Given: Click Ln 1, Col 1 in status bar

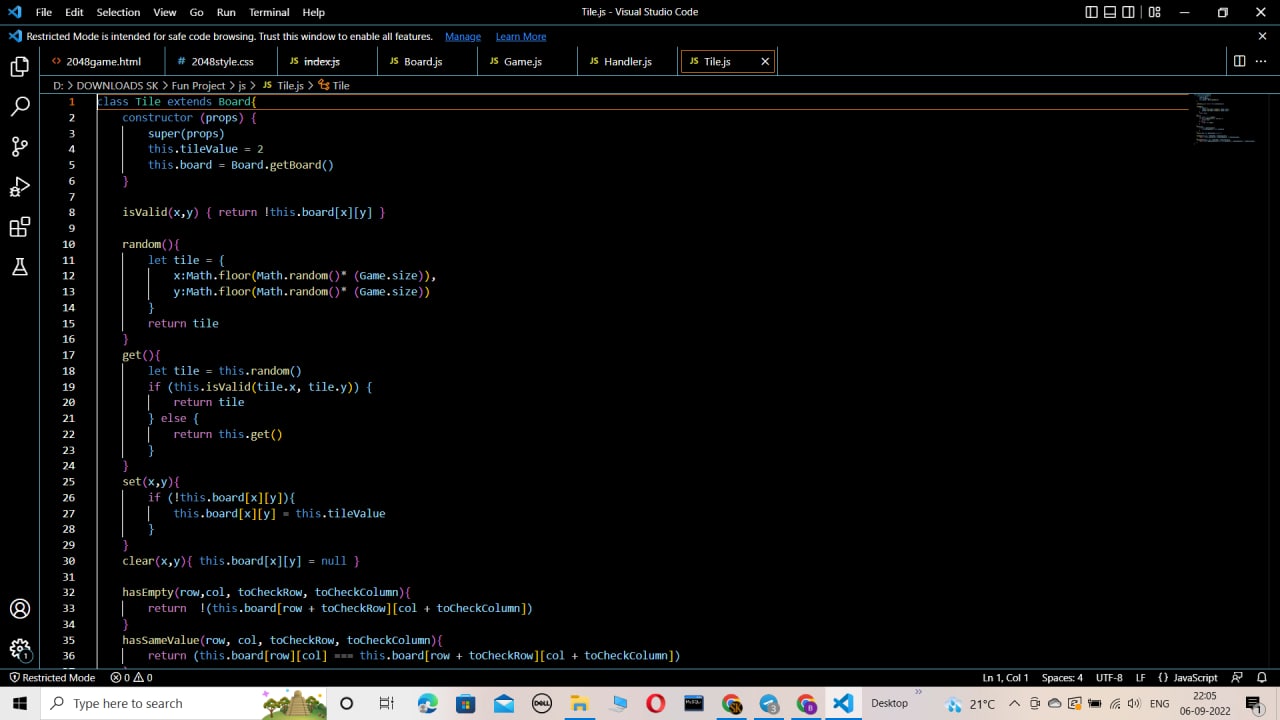Looking at the screenshot, I should [x=1005, y=677].
